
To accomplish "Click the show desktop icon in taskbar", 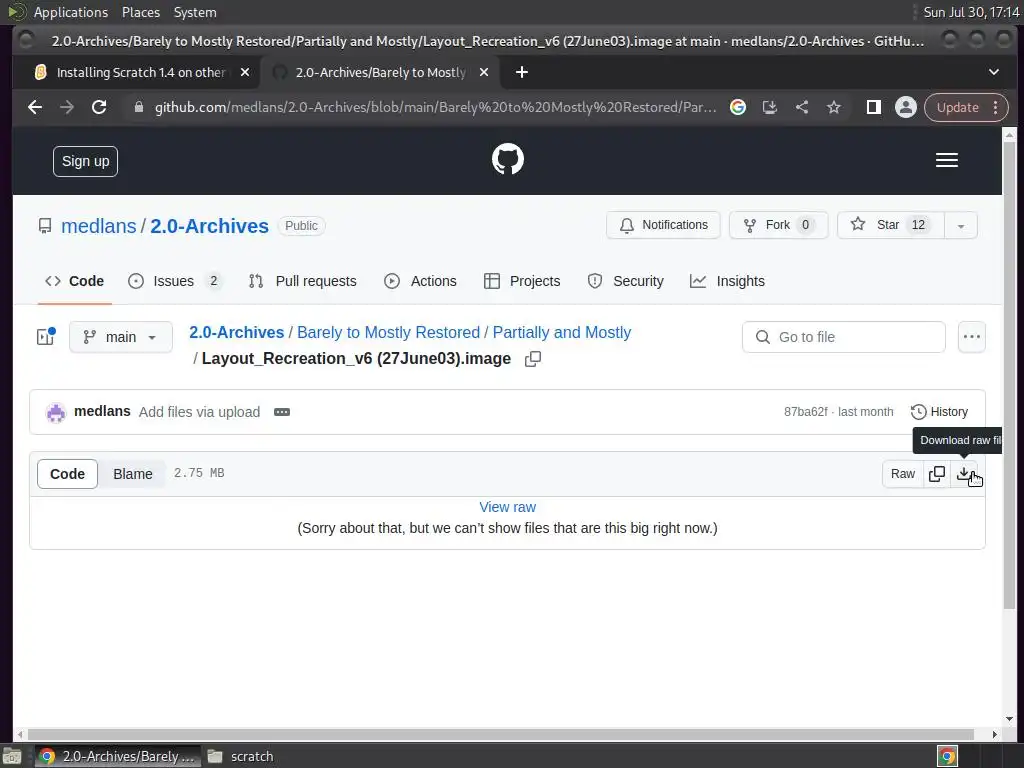I will [12, 756].
